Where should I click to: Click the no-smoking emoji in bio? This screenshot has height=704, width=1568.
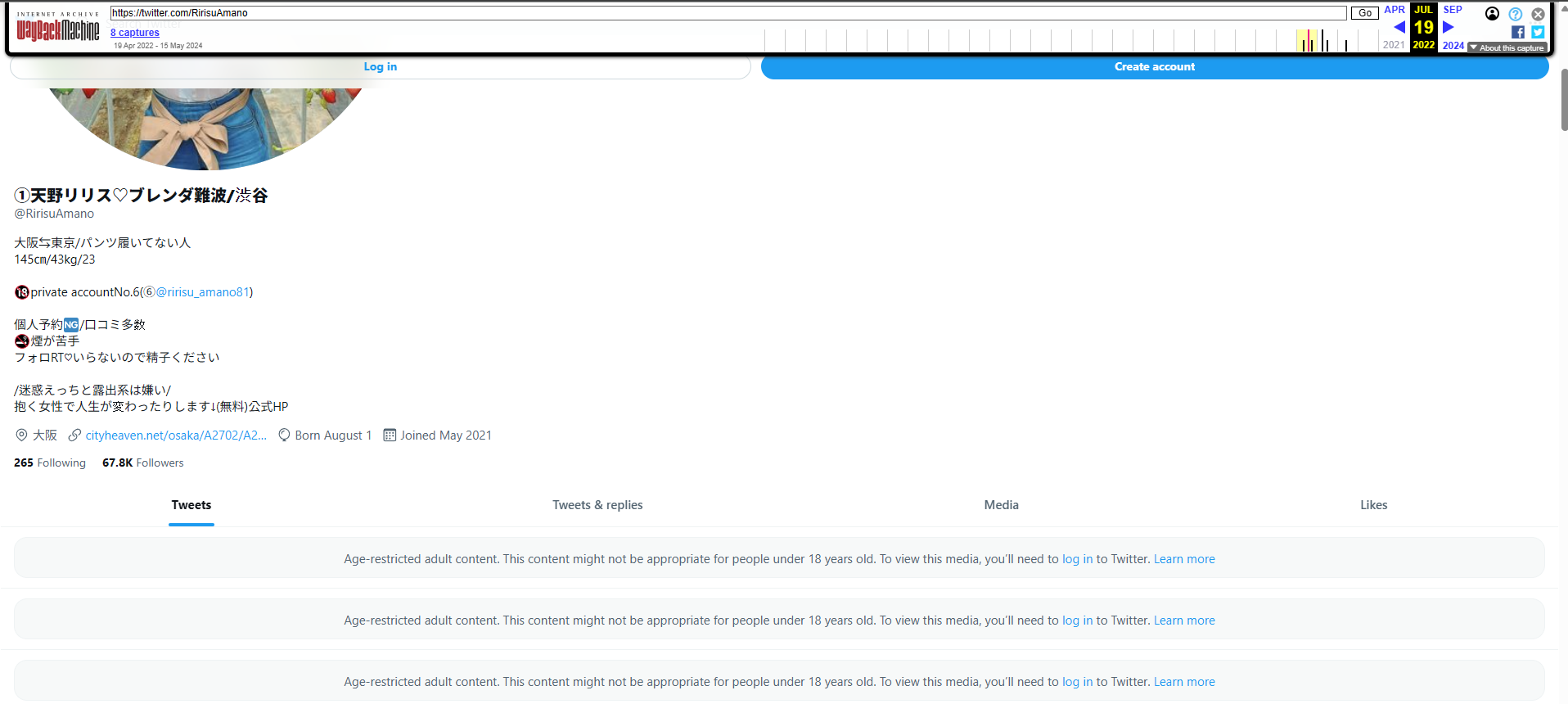(x=22, y=341)
